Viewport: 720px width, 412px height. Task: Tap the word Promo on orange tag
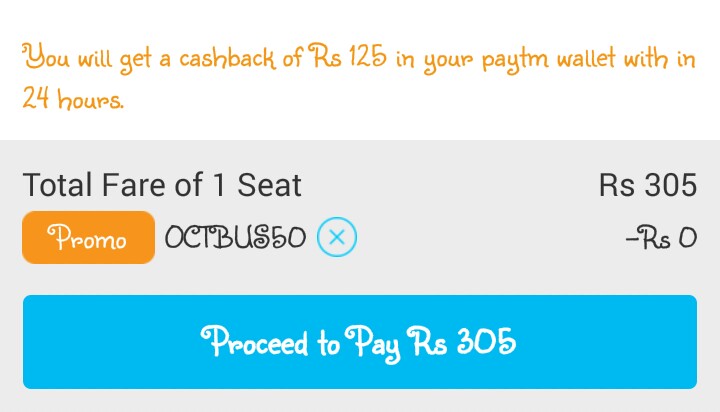pos(89,239)
